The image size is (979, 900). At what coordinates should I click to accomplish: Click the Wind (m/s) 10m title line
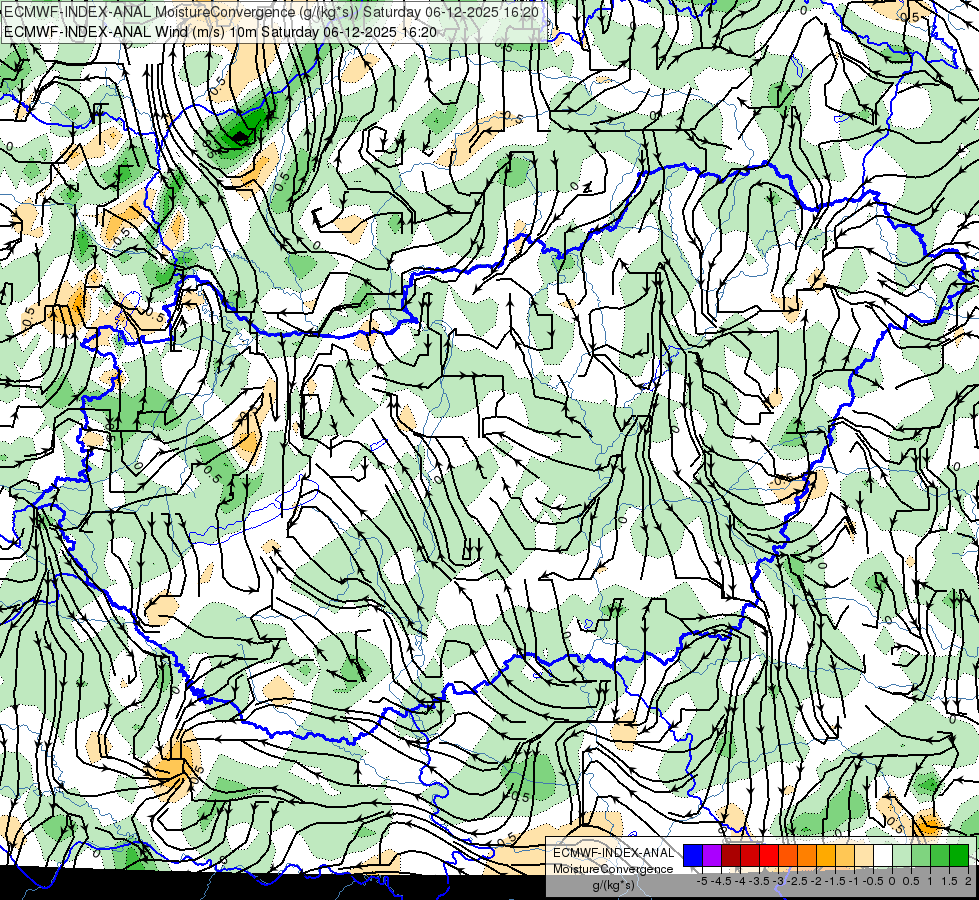[220, 31]
